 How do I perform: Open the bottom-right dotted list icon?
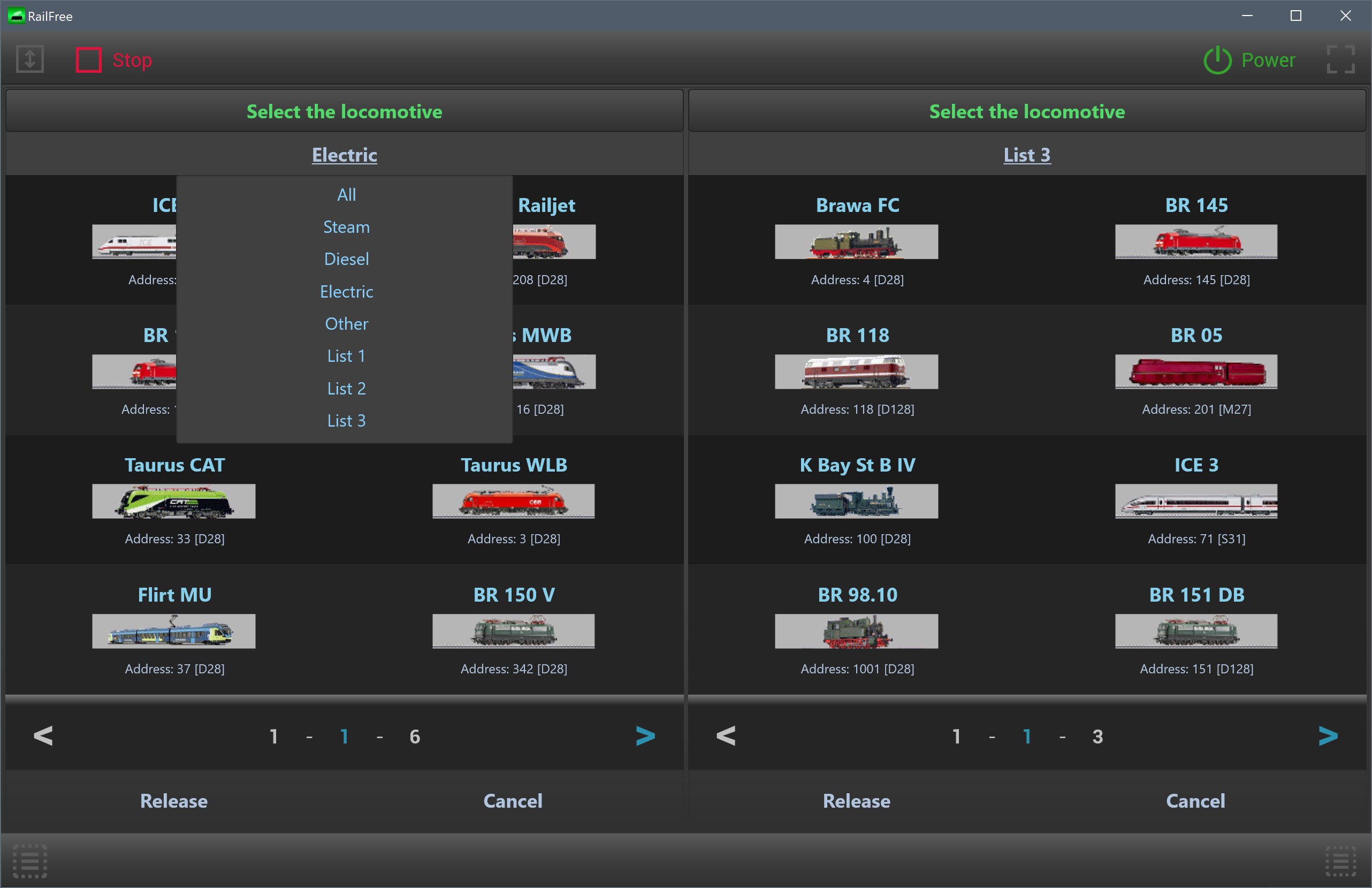(1340, 861)
